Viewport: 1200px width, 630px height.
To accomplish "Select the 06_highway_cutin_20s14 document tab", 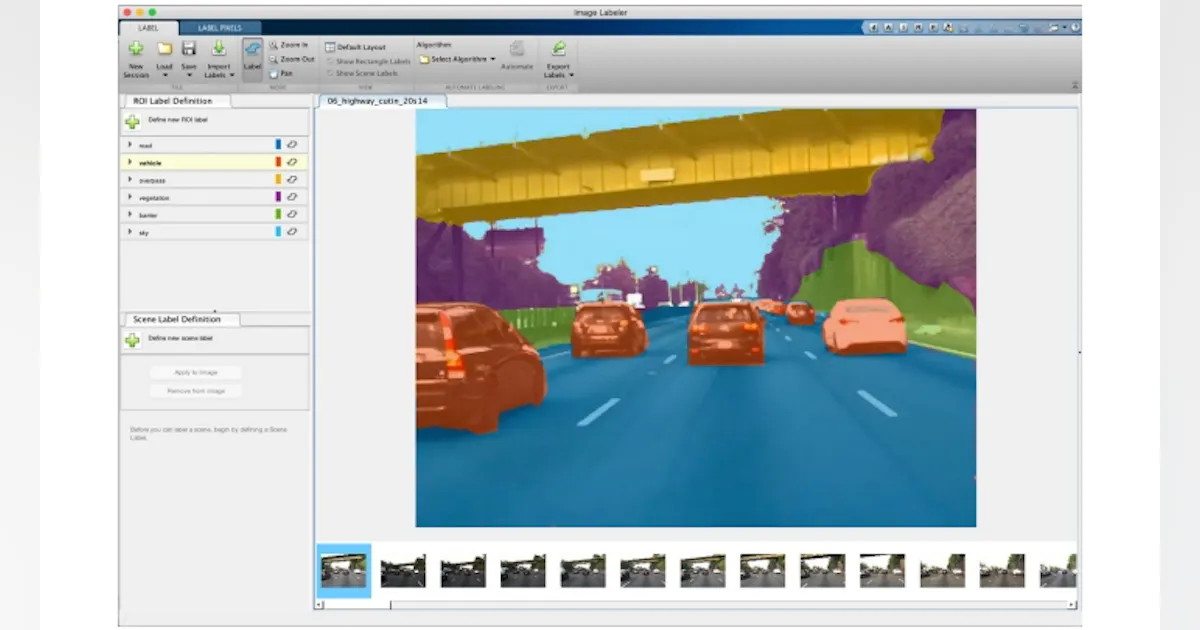I will 381,101.
